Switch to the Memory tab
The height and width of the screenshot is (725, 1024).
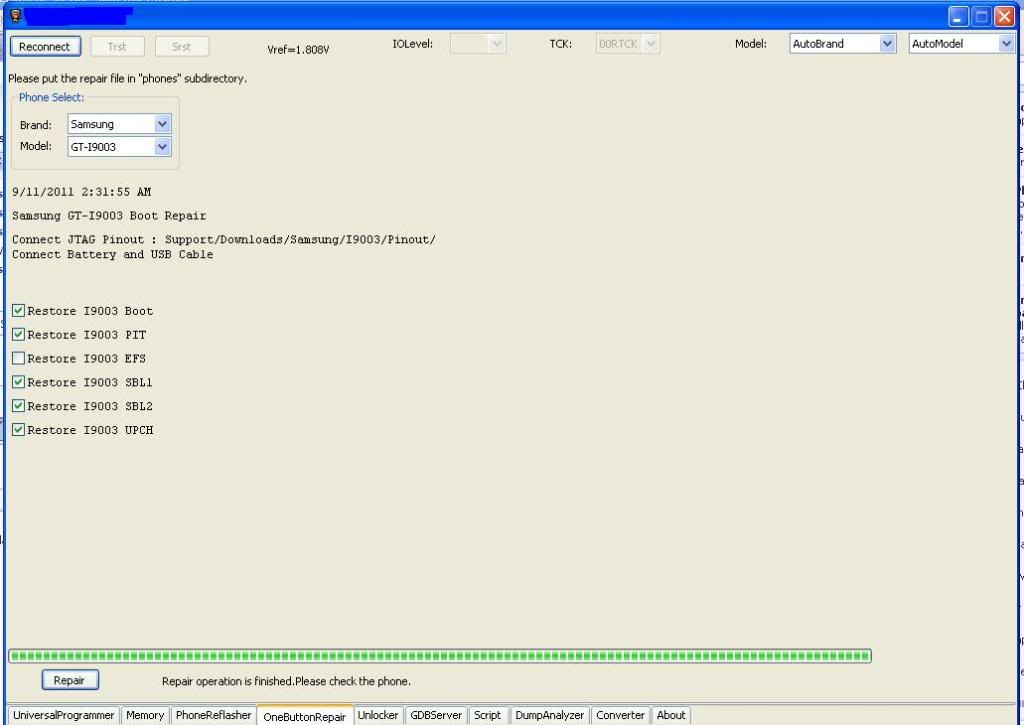[145, 715]
